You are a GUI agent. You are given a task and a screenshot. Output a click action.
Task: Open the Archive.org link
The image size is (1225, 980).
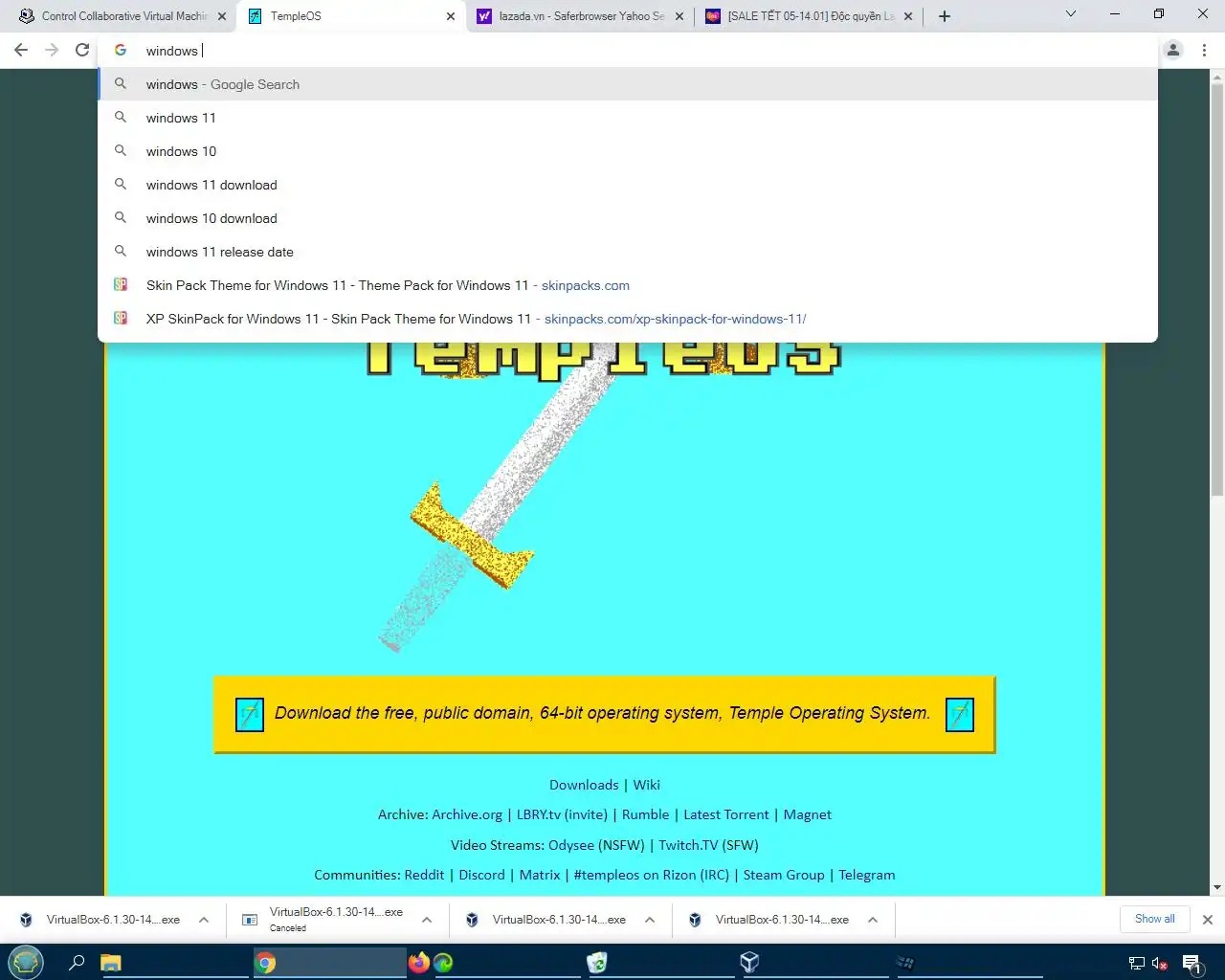click(x=467, y=814)
